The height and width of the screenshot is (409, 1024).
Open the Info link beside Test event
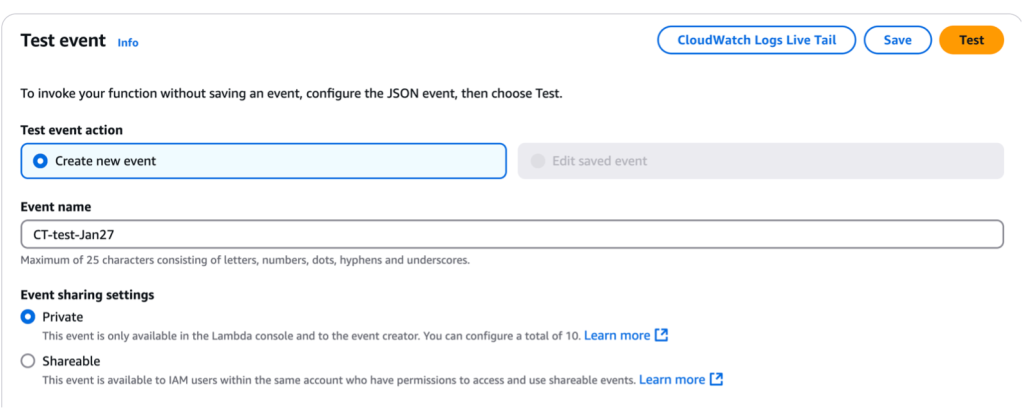tap(128, 42)
